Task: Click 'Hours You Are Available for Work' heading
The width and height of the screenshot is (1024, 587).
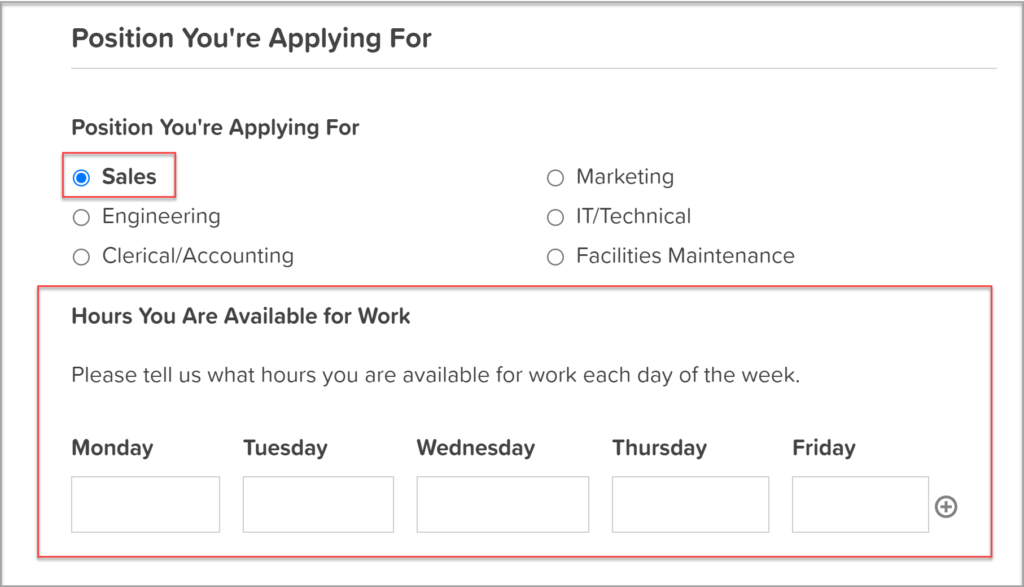Action: click(241, 316)
